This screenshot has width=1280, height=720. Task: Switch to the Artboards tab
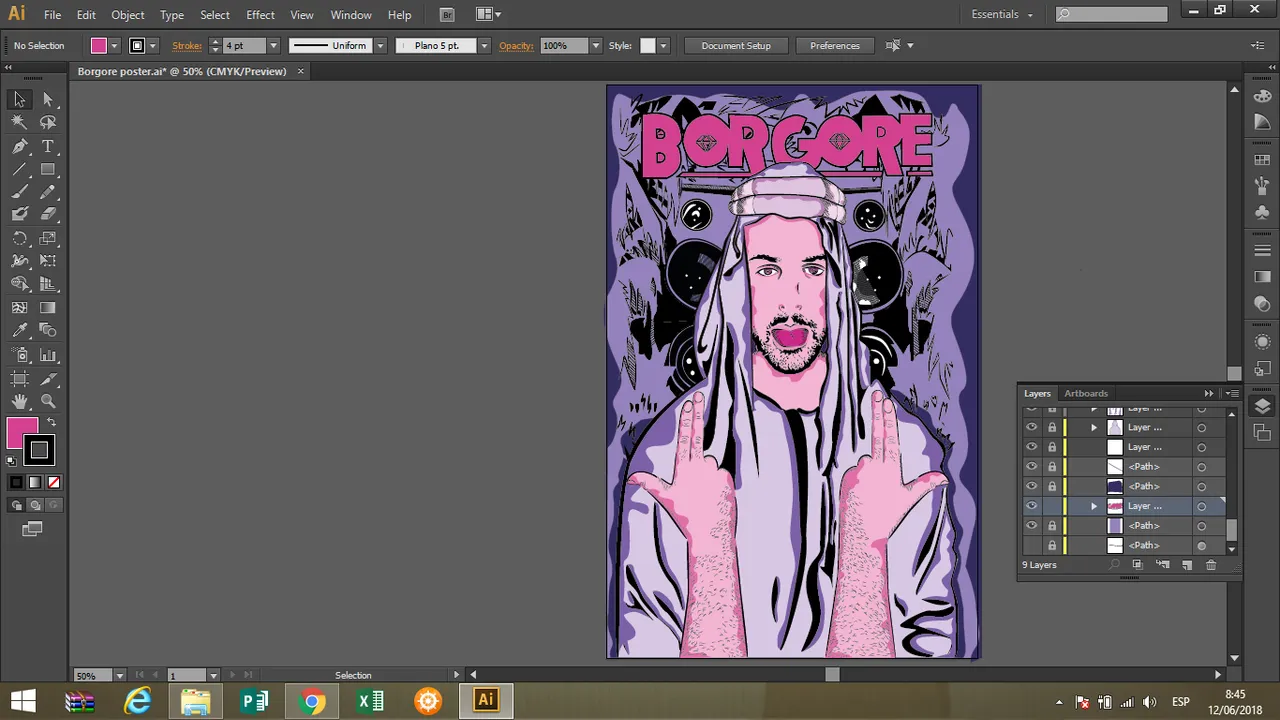[1086, 393]
